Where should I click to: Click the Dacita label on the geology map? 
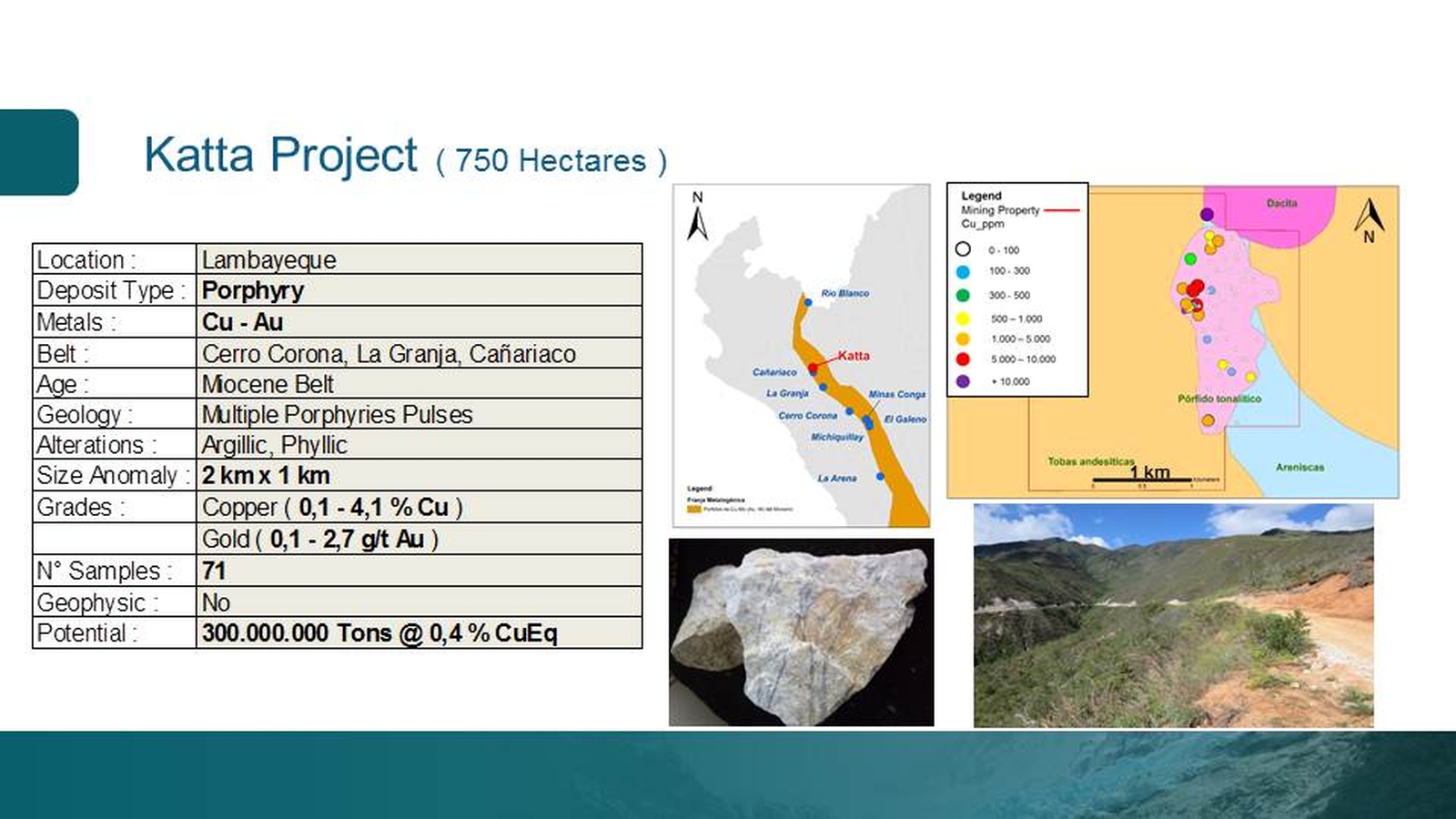pyautogui.click(x=1281, y=203)
